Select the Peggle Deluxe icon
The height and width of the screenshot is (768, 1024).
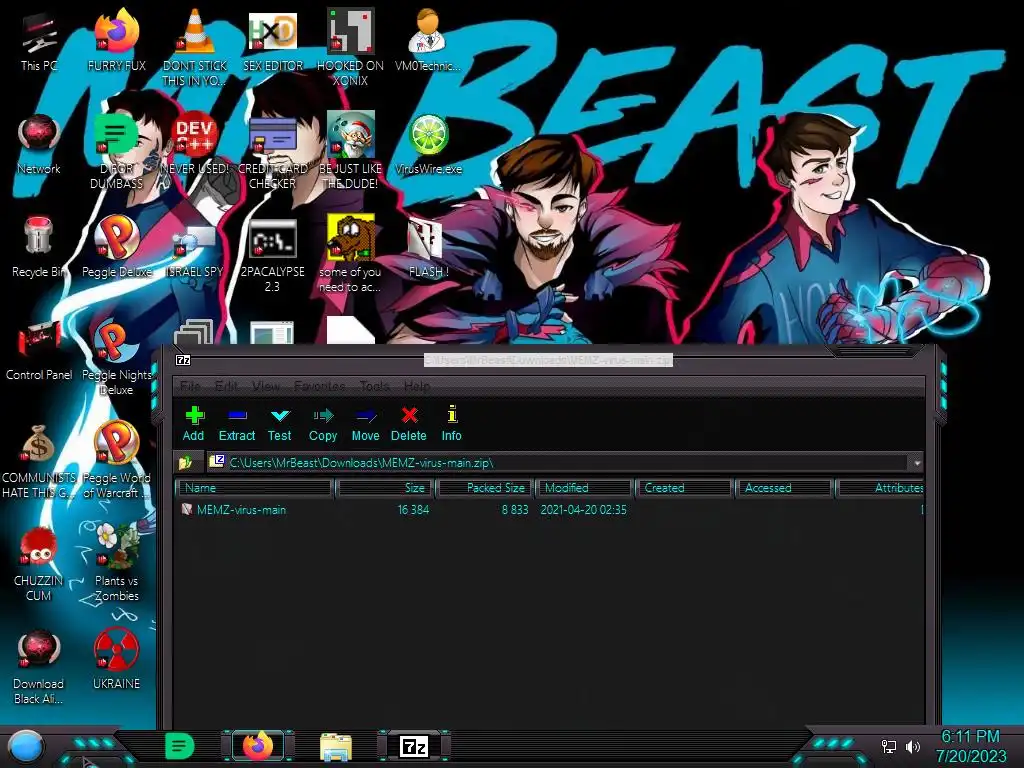pyautogui.click(x=116, y=247)
